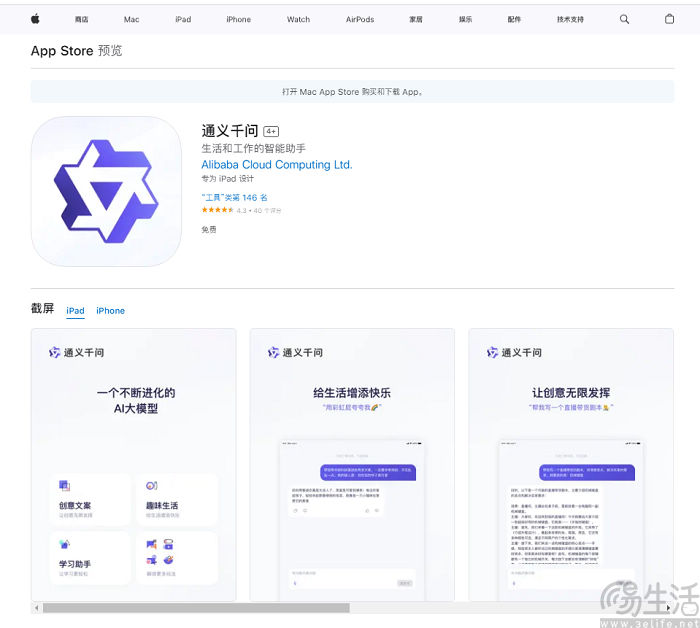Click the horizontal screenshots scrollbar thumb
This screenshot has width=700, height=628.
196,608
